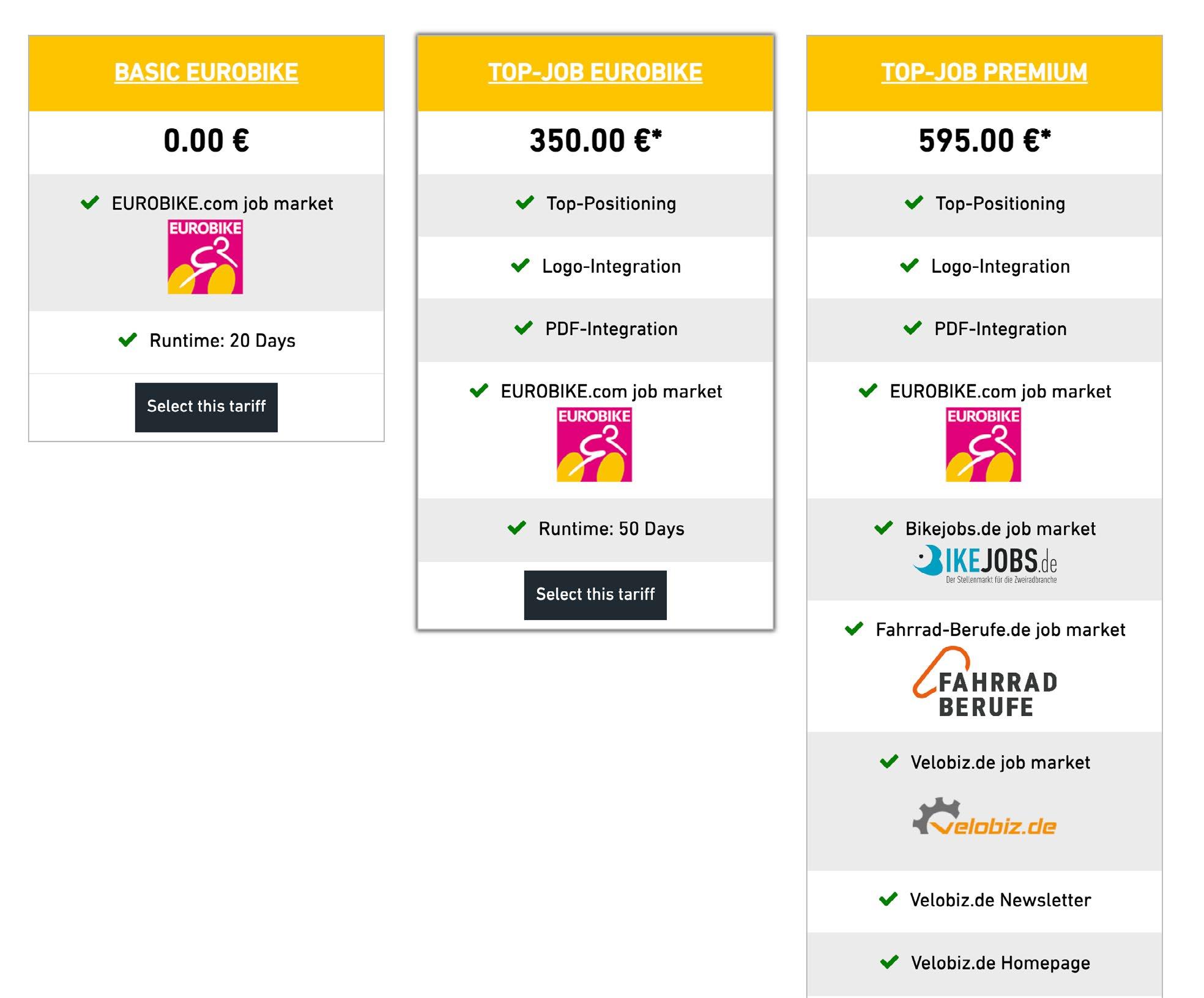Click the EUROBIKE logo in Basic tariff
1204x998 pixels.
pos(206,257)
